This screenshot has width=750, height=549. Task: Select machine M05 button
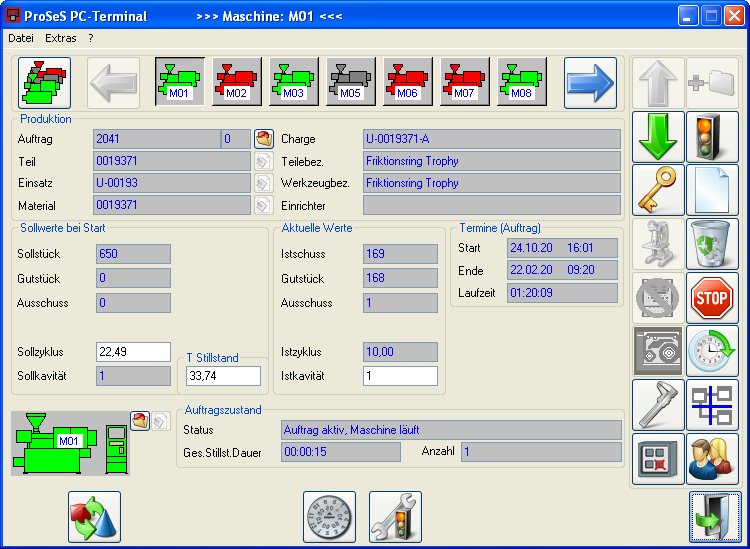[351, 81]
